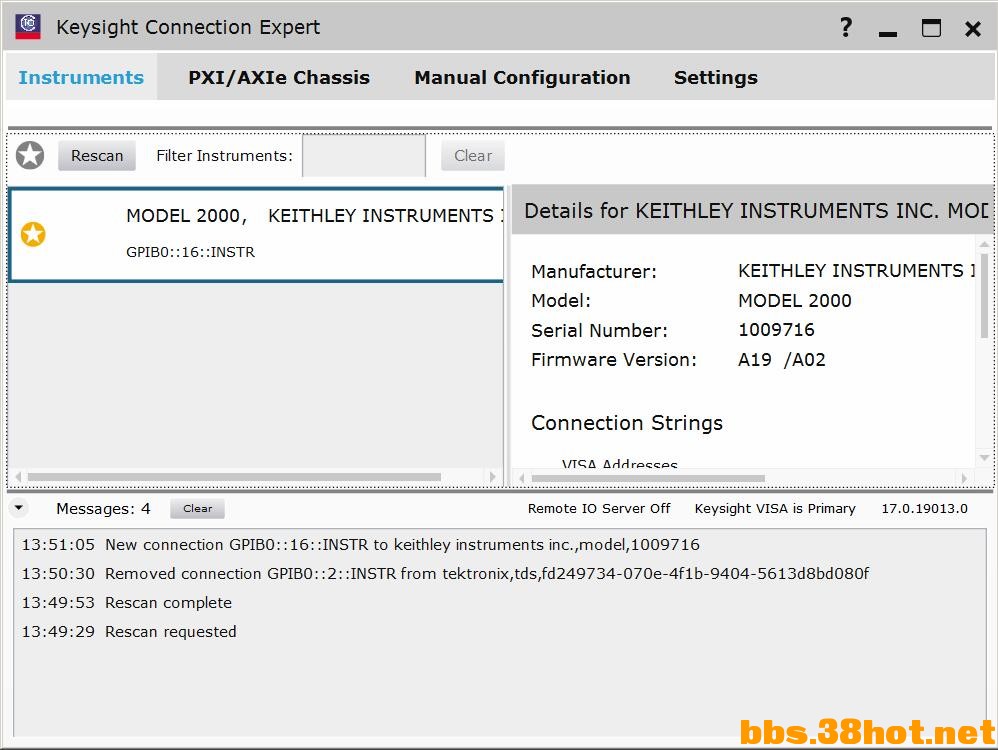This screenshot has height=750, width=998.
Task: Close the Connection Expert window
Action: [x=973, y=29]
